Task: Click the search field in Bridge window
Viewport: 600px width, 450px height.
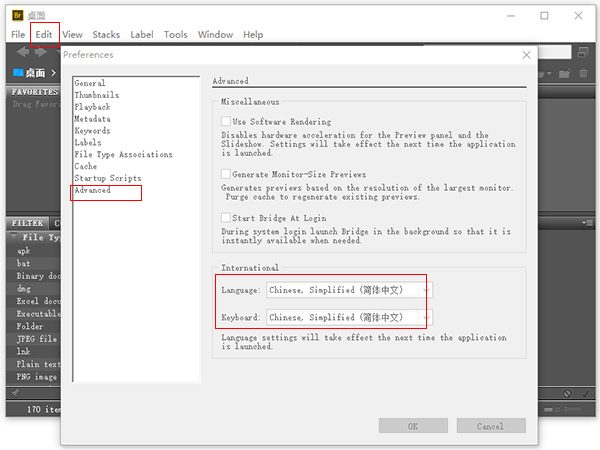Action: [x=554, y=52]
